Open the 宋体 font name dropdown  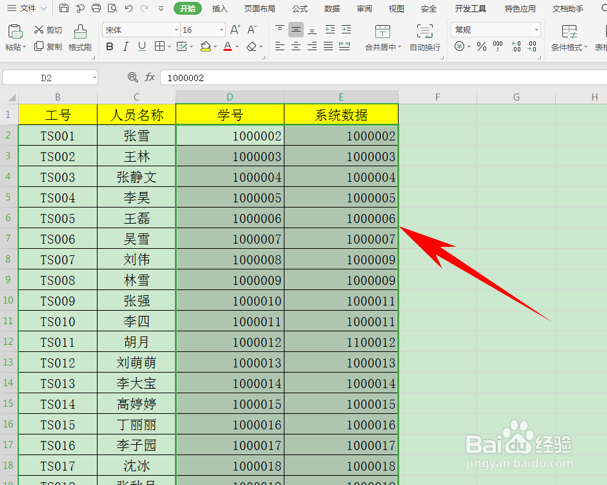[177, 30]
